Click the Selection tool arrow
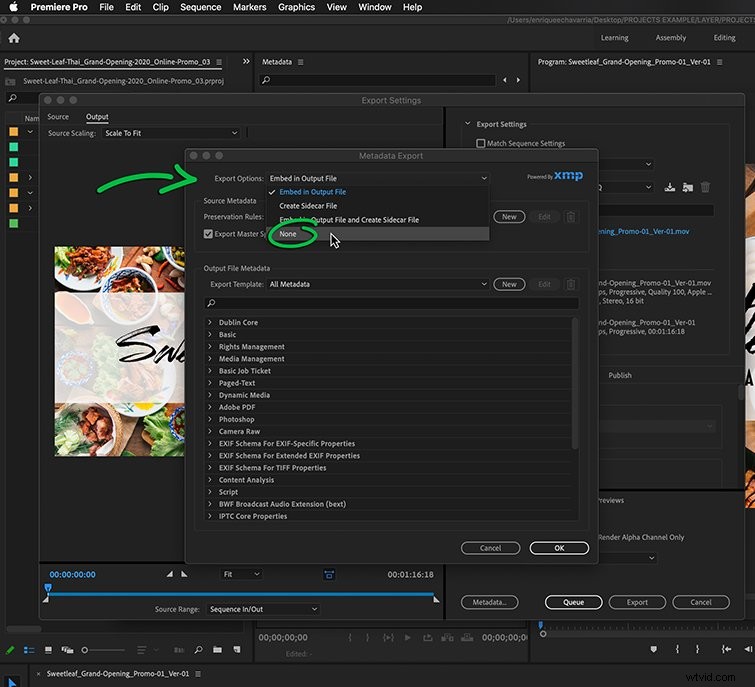The width and height of the screenshot is (755, 687). pos(12,682)
